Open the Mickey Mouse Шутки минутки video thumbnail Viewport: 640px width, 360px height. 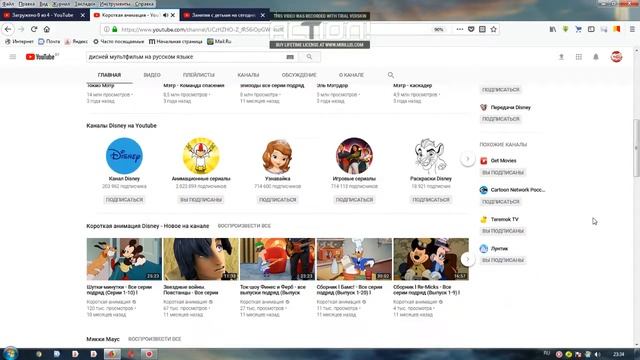(124, 259)
